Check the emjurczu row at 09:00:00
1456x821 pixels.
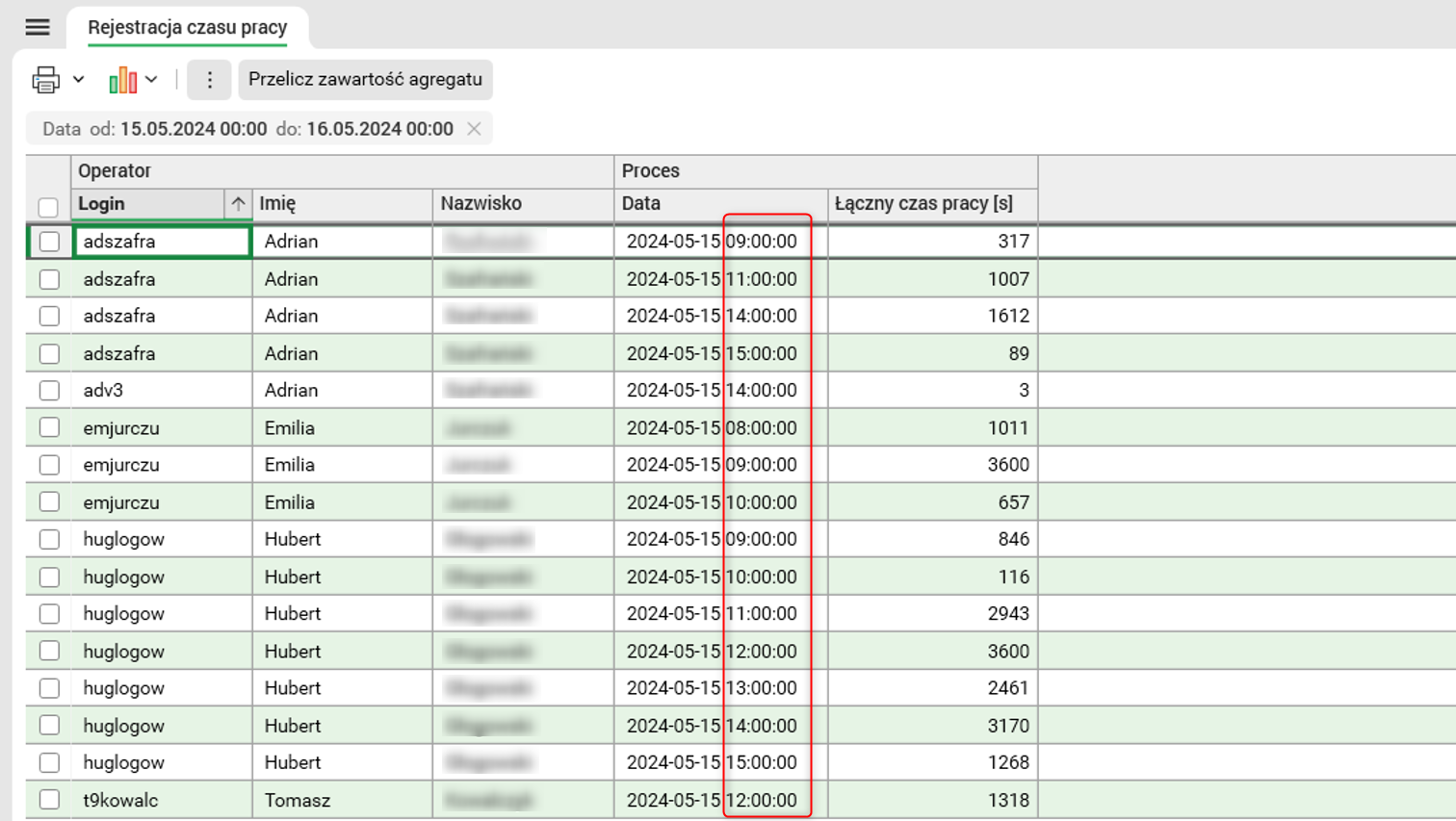click(49, 465)
